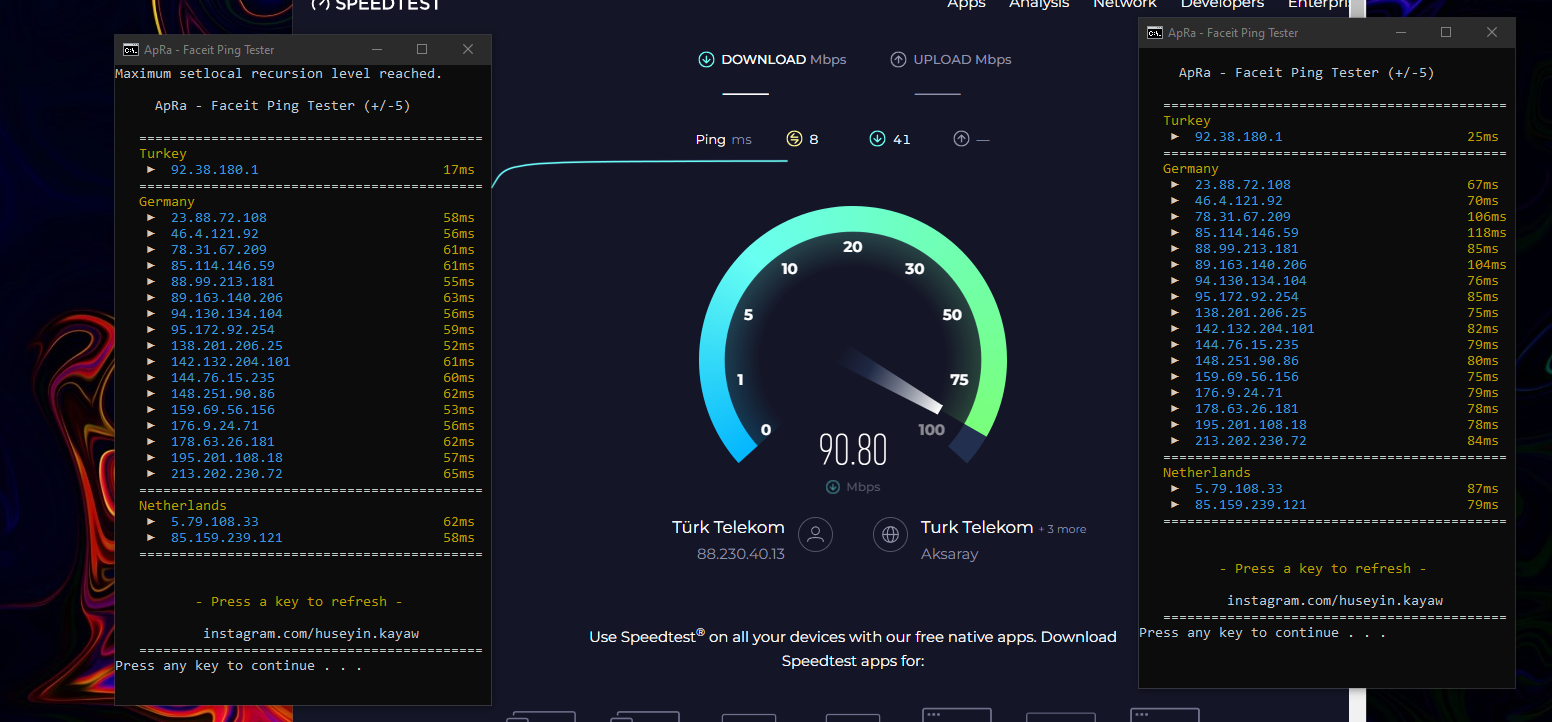The image size is (1552, 722).
Task: Open the Network menu in Speedtest header
Action: tap(1125, 5)
